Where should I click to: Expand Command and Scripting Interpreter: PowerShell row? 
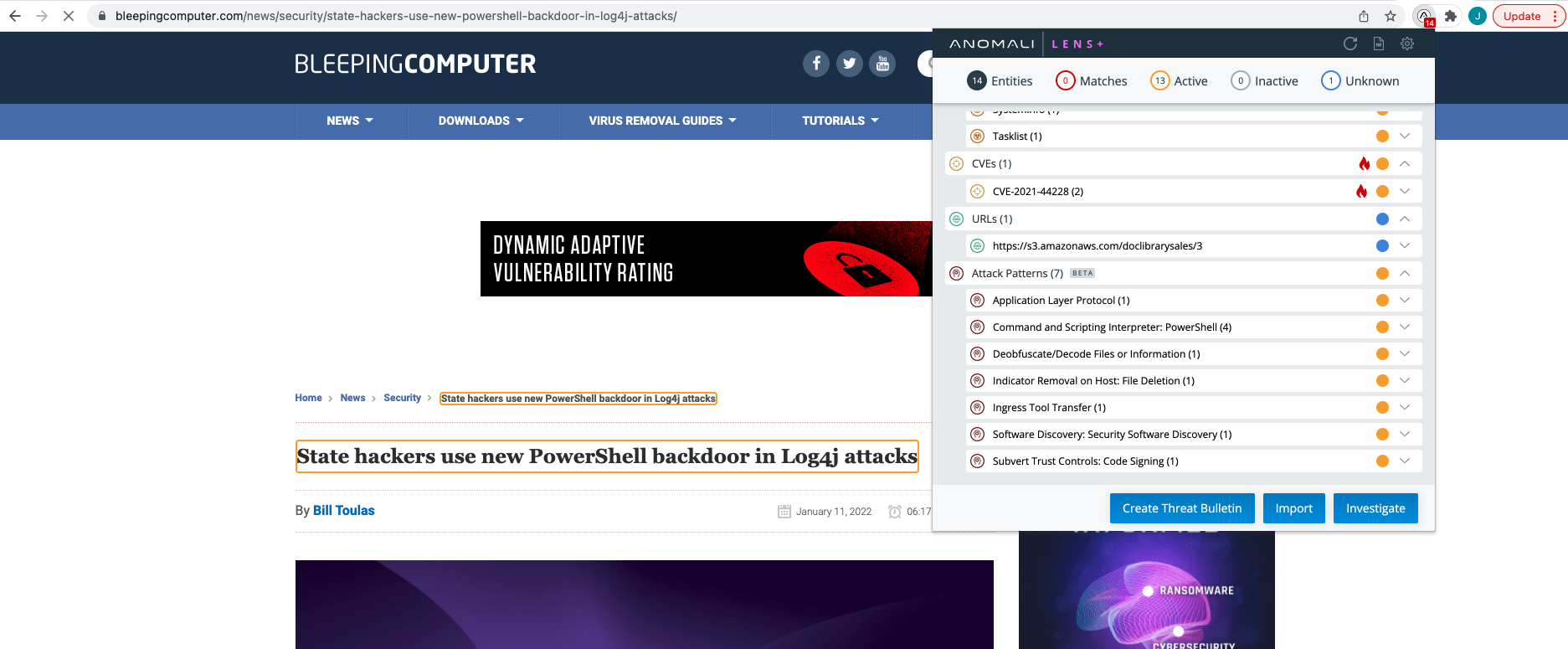click(x=1405, y=327)
